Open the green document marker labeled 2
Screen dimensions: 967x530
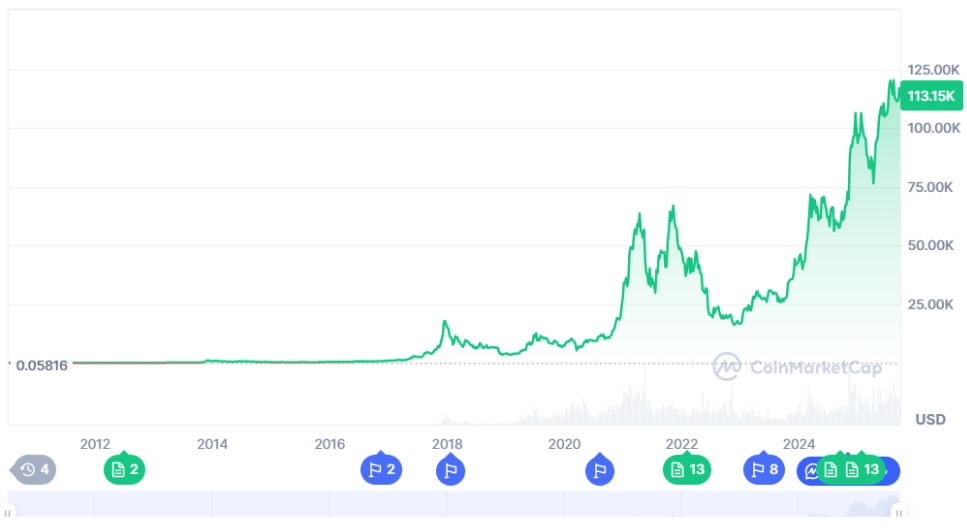(x=124, y=469)
